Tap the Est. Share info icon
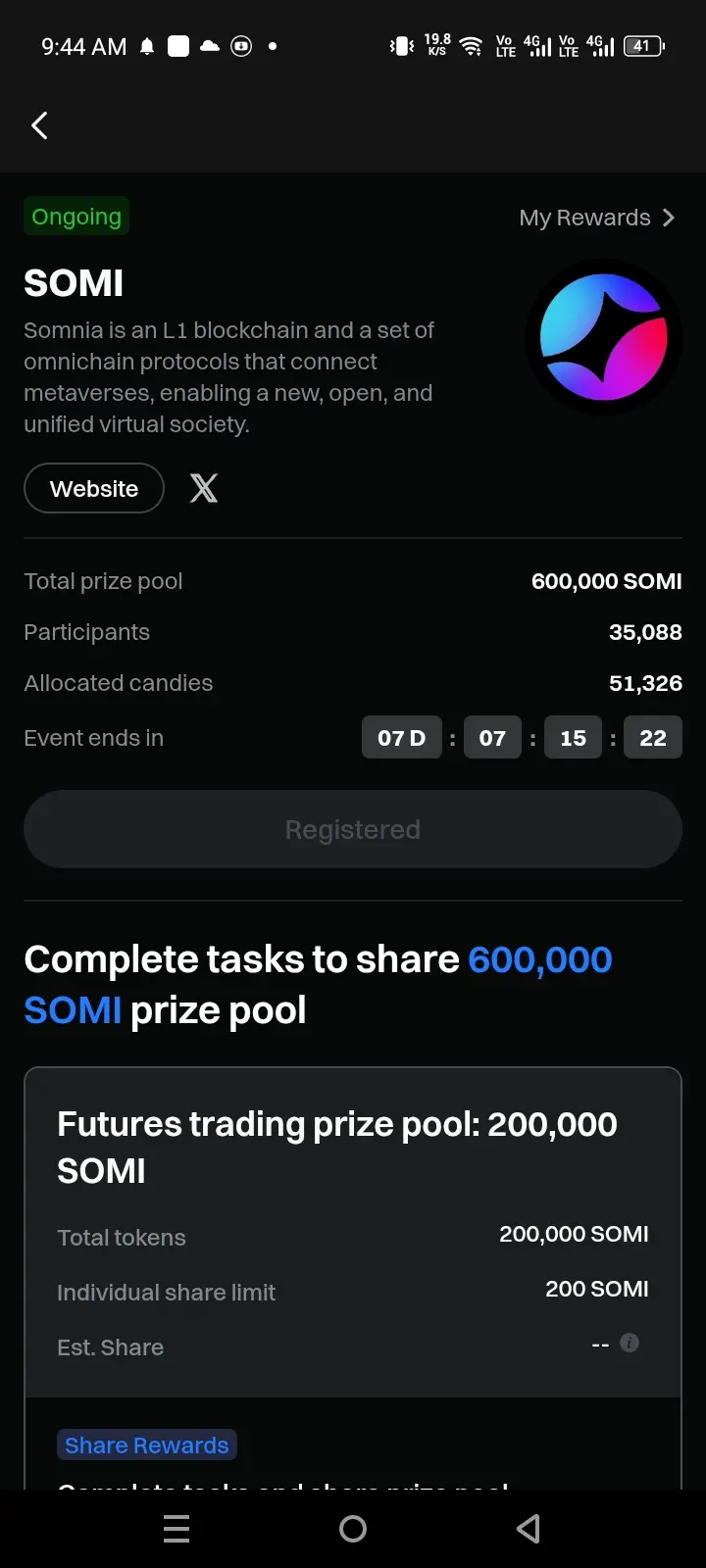706x1568 pixels. (x=630, y=1343)
